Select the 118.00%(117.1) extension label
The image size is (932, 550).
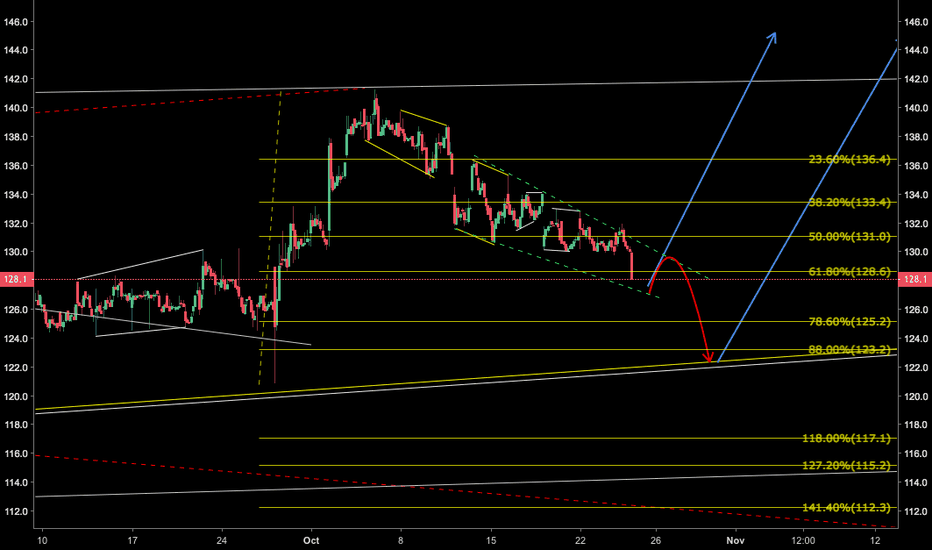click(846, 438)
